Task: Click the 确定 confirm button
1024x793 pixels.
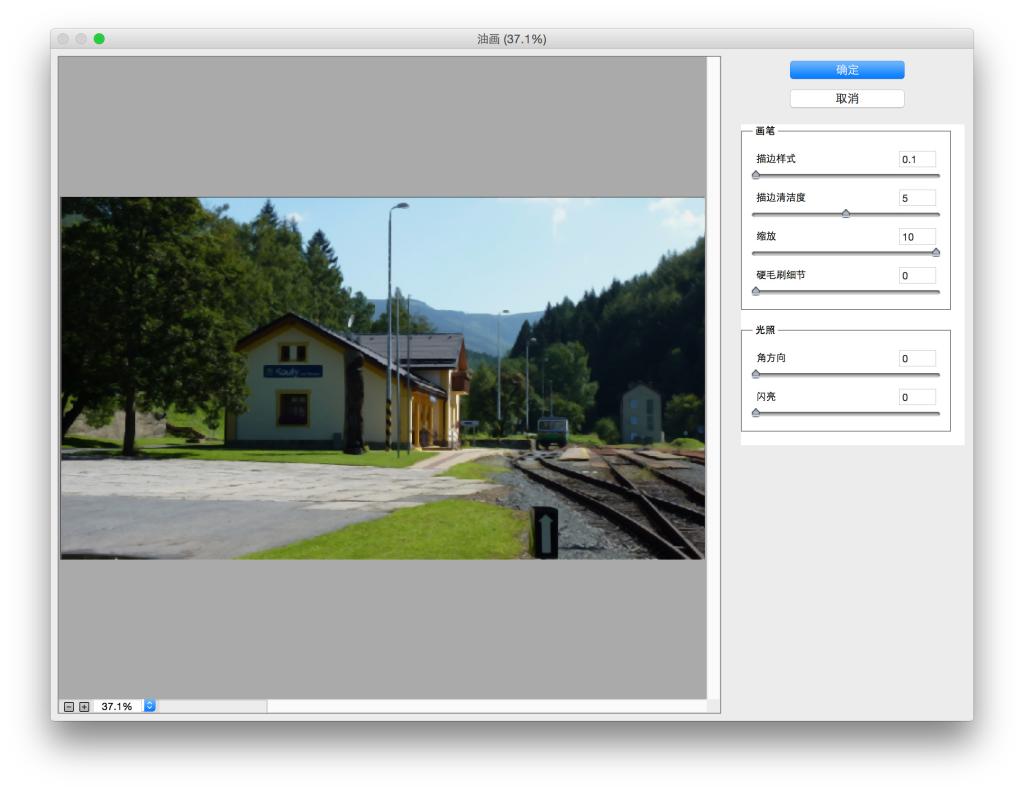Action: point(847,70)
